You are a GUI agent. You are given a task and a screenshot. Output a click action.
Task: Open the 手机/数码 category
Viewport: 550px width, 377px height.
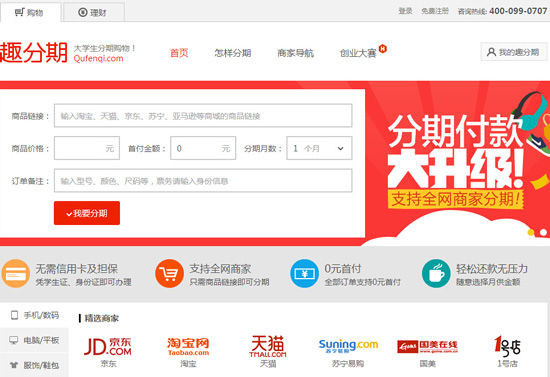(x=34, y=315)
